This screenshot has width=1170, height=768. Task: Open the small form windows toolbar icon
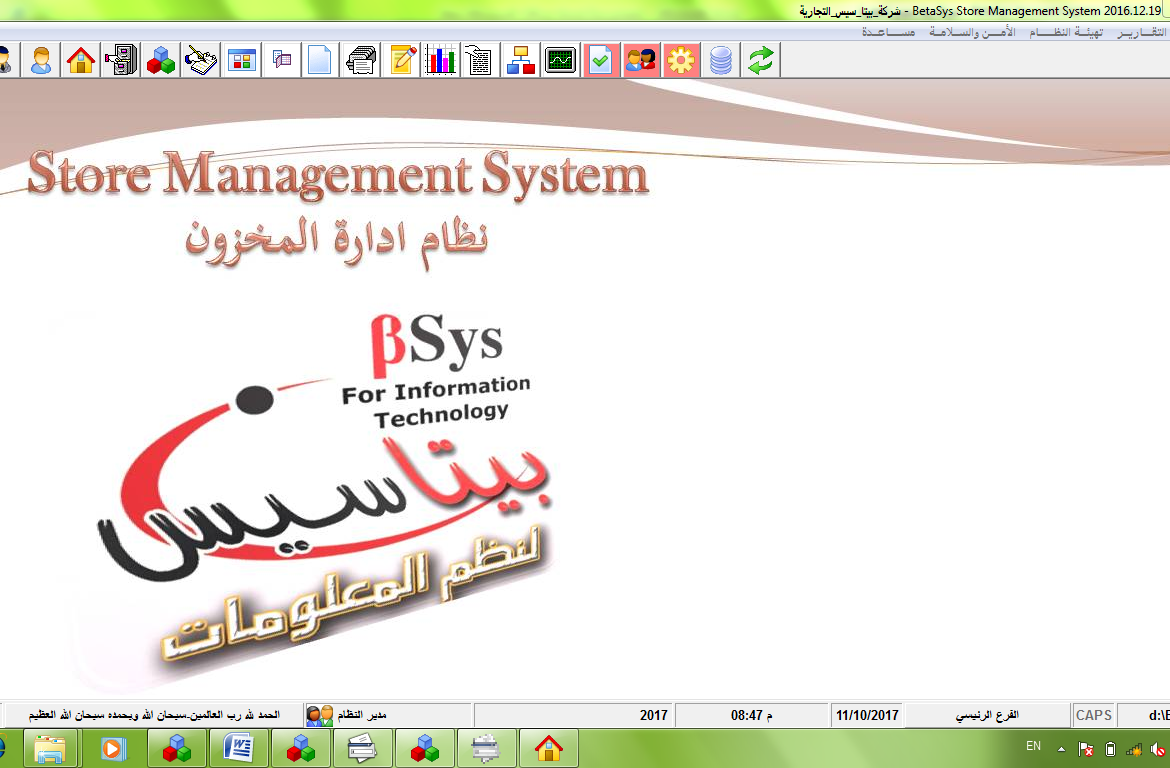pos(282,60)
